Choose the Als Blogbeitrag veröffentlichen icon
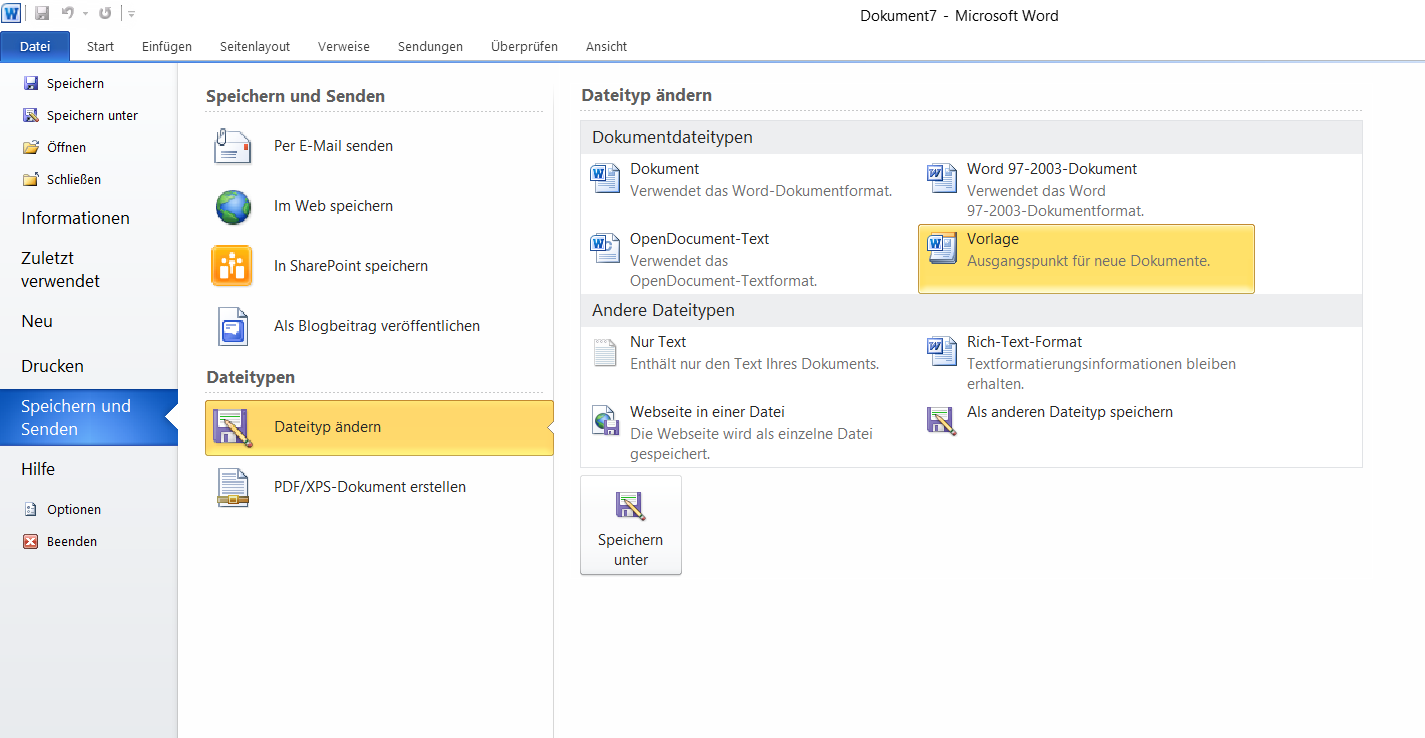This screenshot has width=1425, height=738. tap(232, 326)
